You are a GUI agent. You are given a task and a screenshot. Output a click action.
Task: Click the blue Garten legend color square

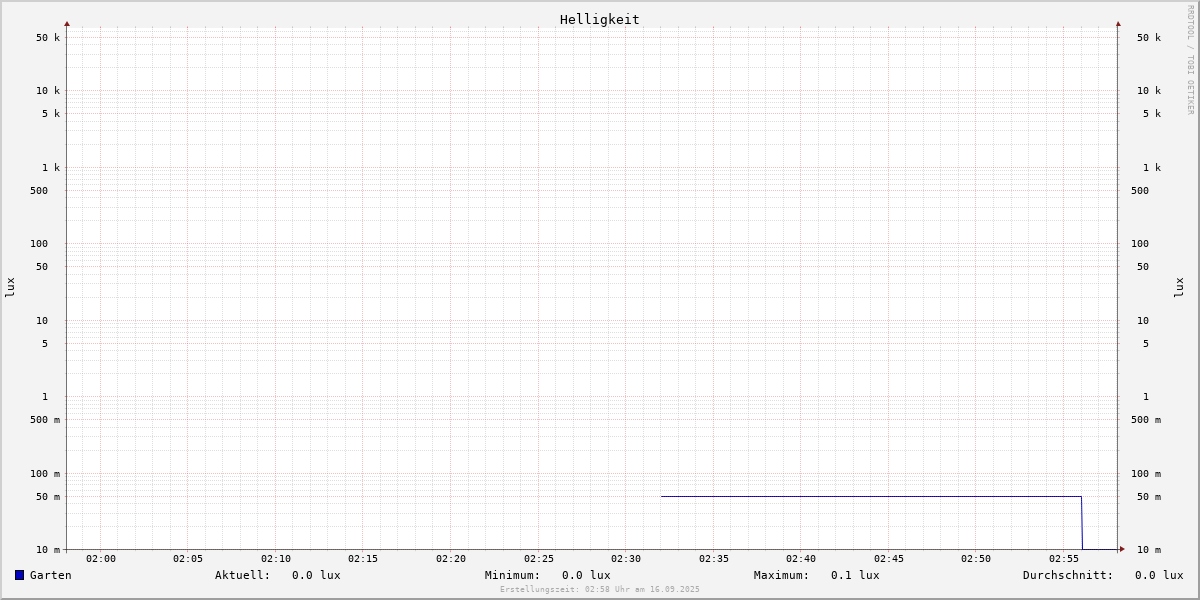pos(19,575)
